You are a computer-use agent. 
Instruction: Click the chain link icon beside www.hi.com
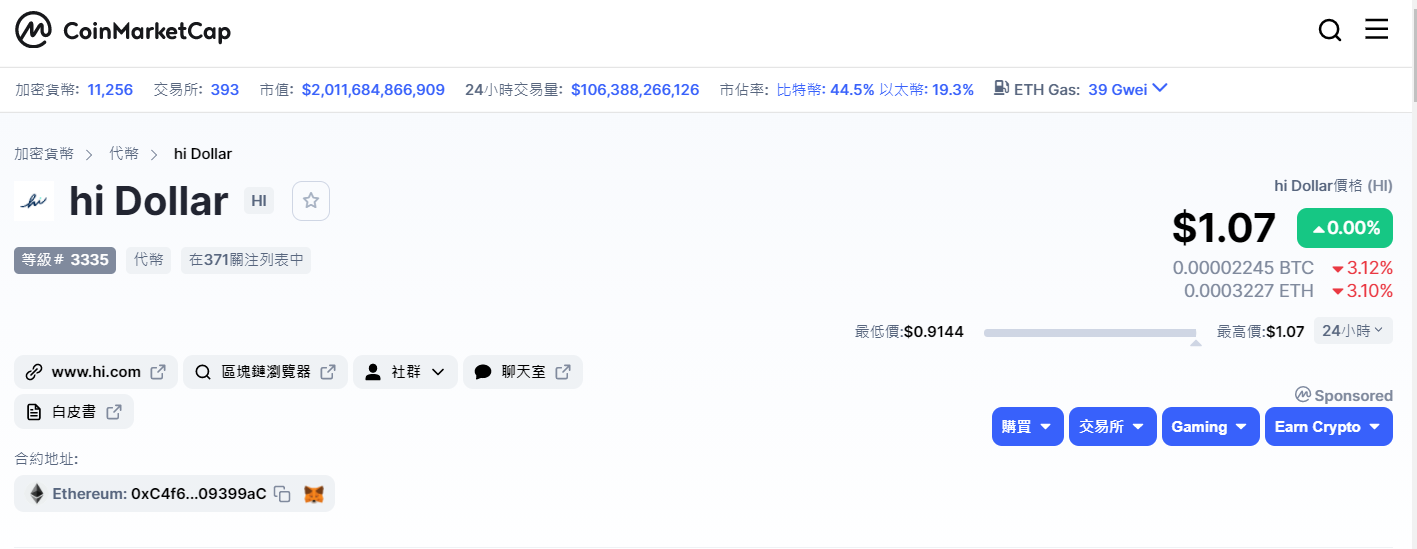34,372
